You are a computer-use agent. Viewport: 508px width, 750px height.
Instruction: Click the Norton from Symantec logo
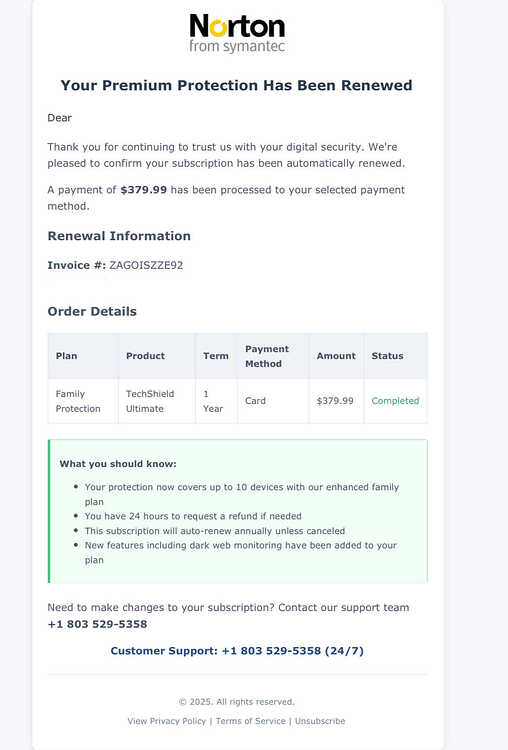pyautogui.click(x=237, y=33)
